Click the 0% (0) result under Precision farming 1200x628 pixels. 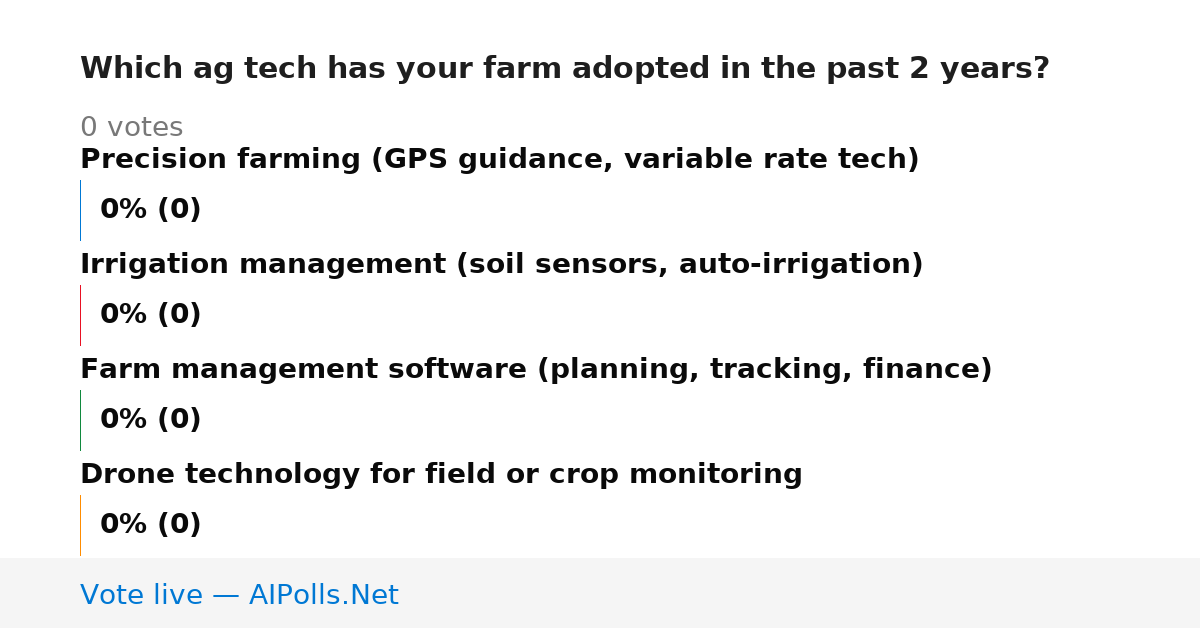pyautogui.click(x=150, y=210)
